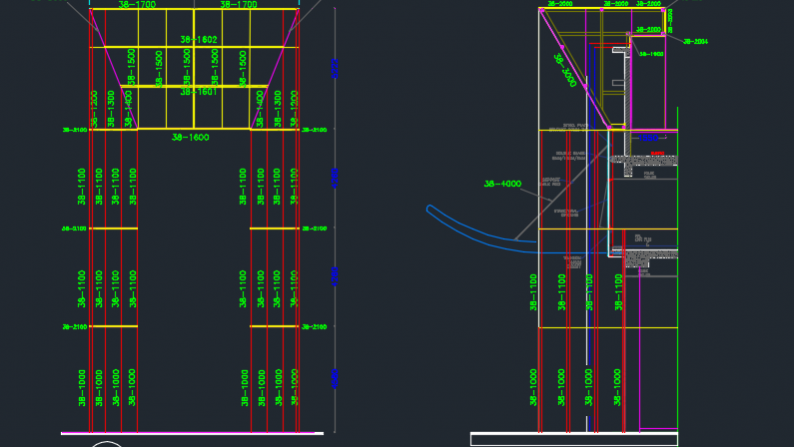Pick the 3B-1600 horizontal member label
Image resolution: width=794 pixels, height=447 pixels.
coord(190,137)
